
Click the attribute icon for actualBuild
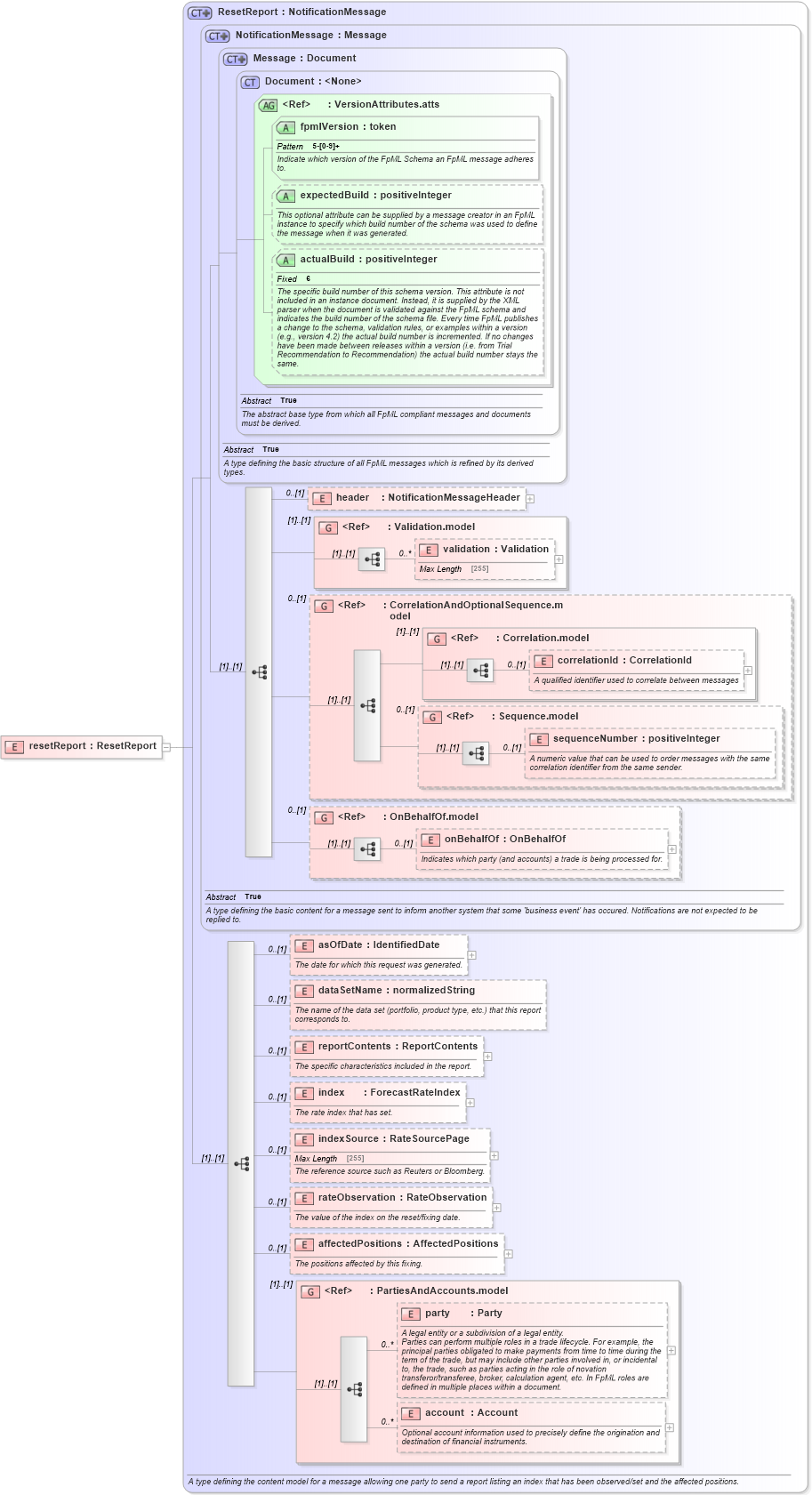285,261
